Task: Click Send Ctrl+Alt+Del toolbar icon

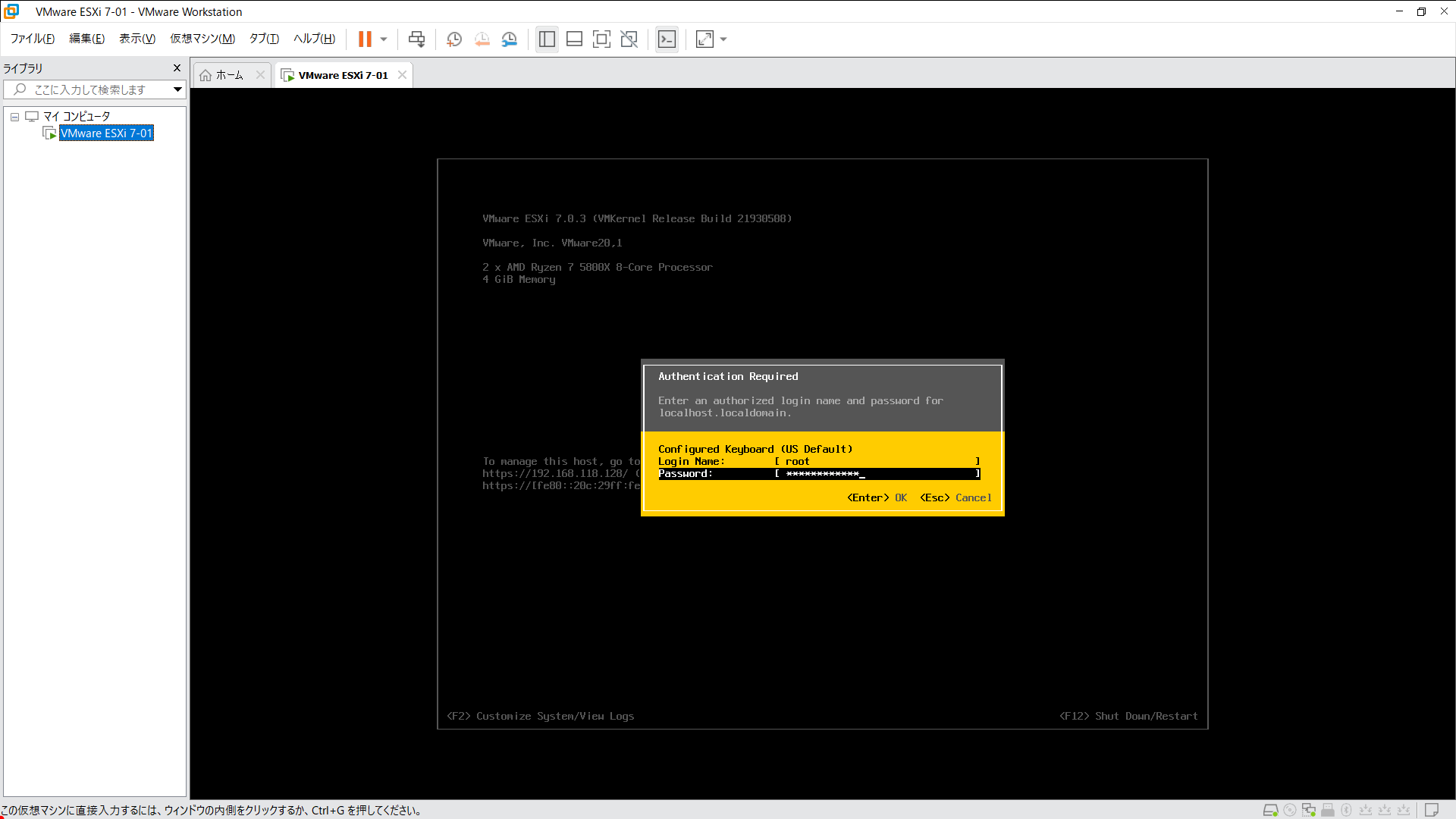Action: 416,39
